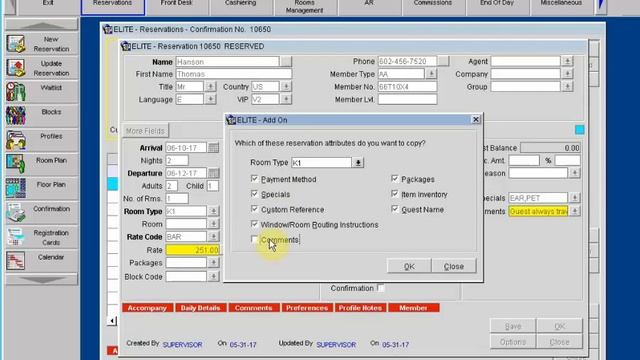Image resolution: width=640 pixels, height=360 pixels.
Task: Open the Rooms Management top menu
Action: point(304,7)
